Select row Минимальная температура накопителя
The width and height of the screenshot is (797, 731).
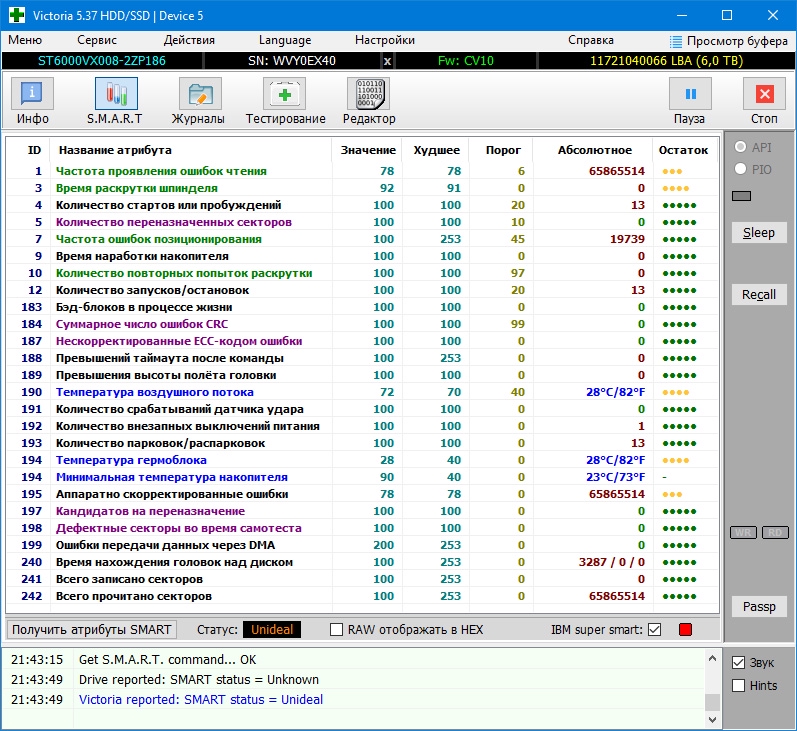(362, 477)
